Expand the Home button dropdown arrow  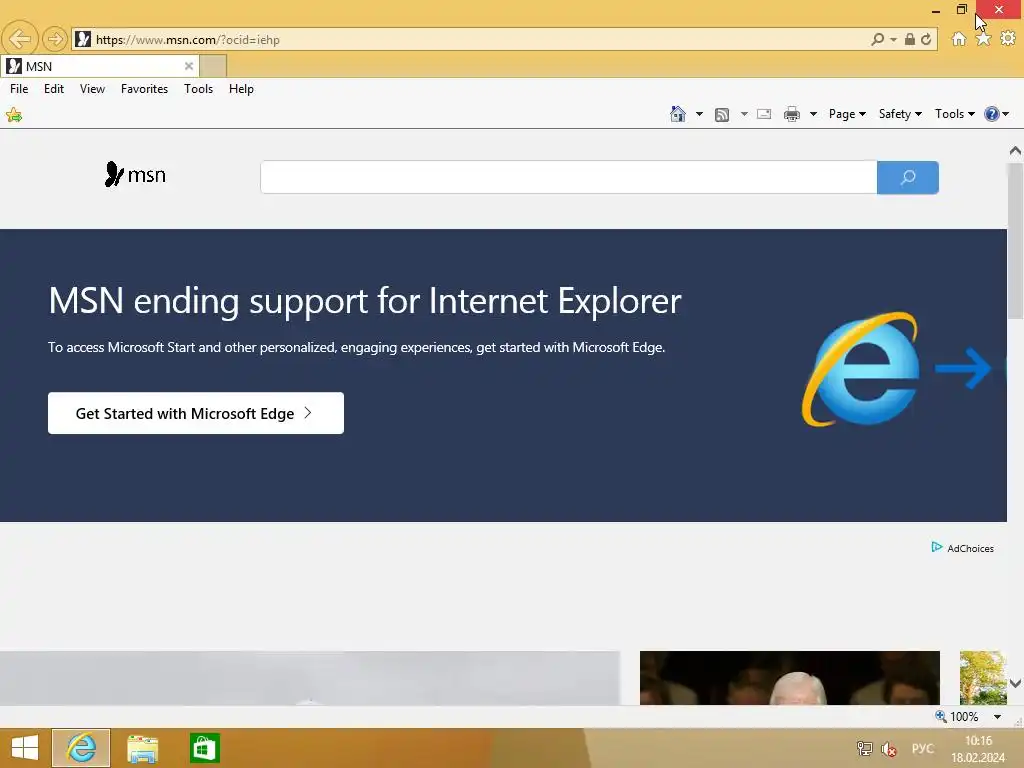699,114
